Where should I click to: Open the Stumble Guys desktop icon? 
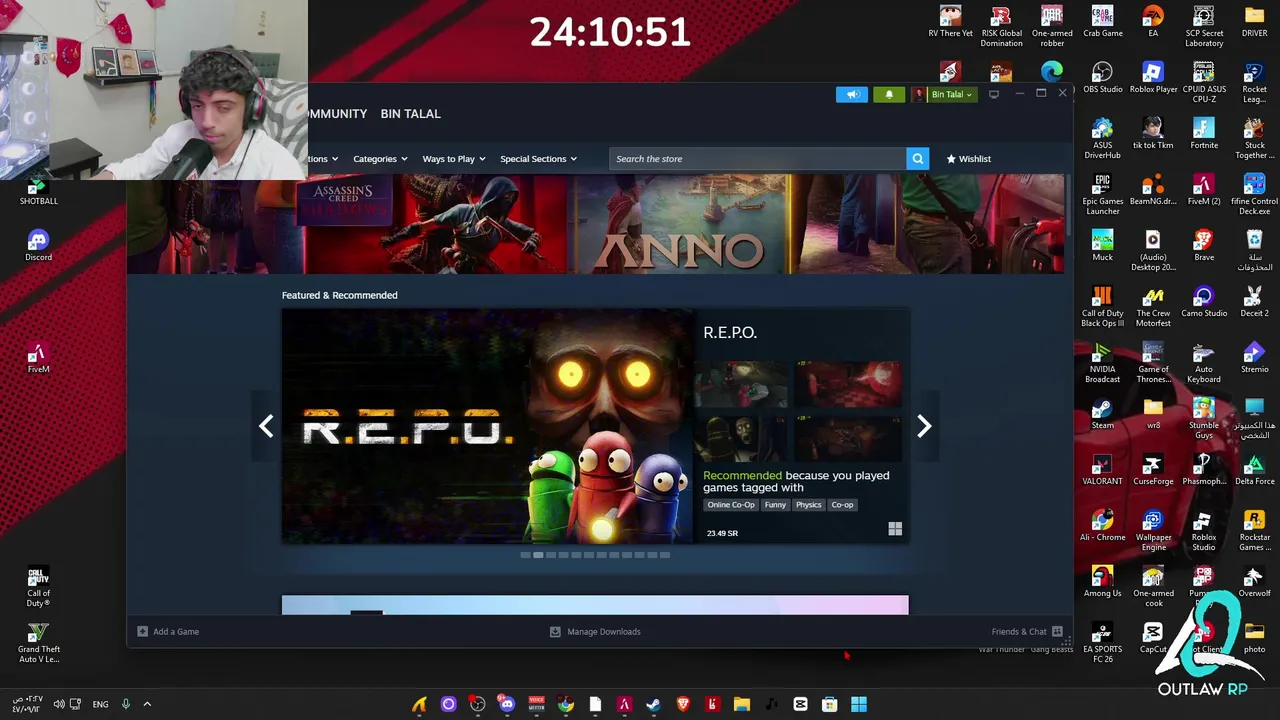tap(1204, 419)
